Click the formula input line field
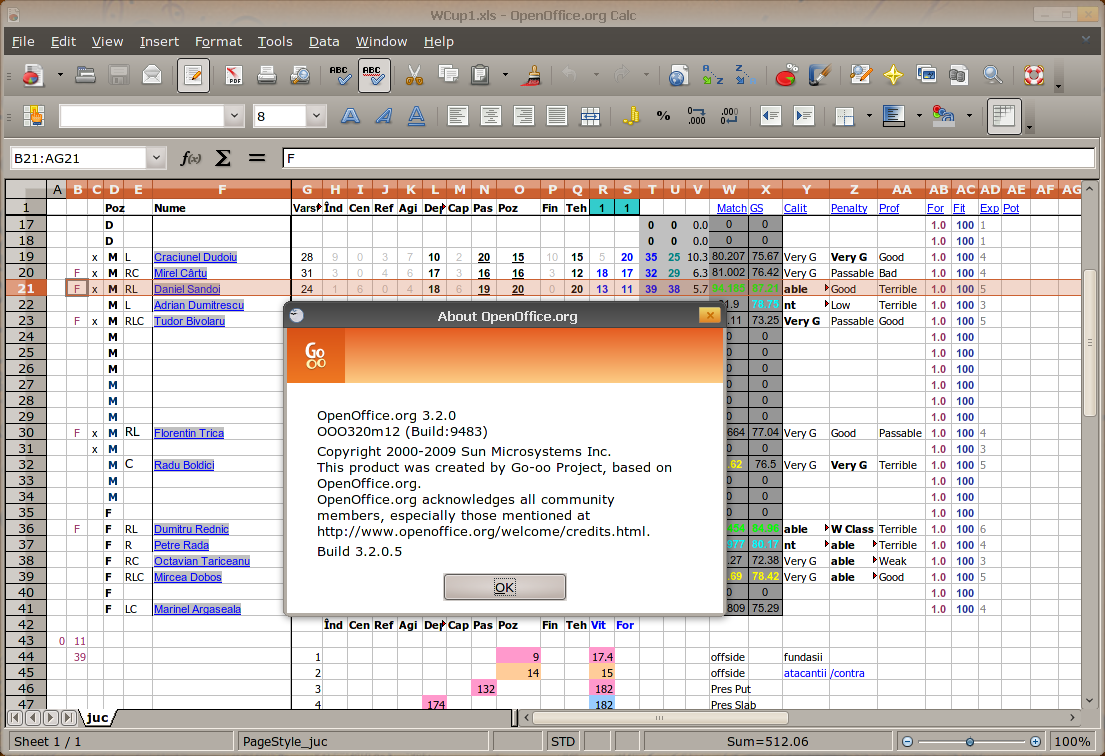The width and height of the screenshot is (1105, 756). click(x=680, y=158)
